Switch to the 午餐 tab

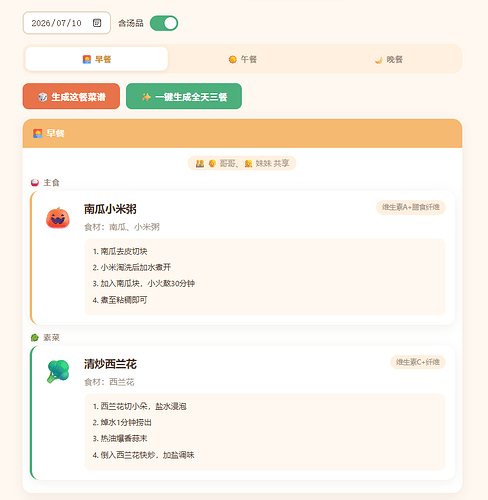(x=243, y=59)
